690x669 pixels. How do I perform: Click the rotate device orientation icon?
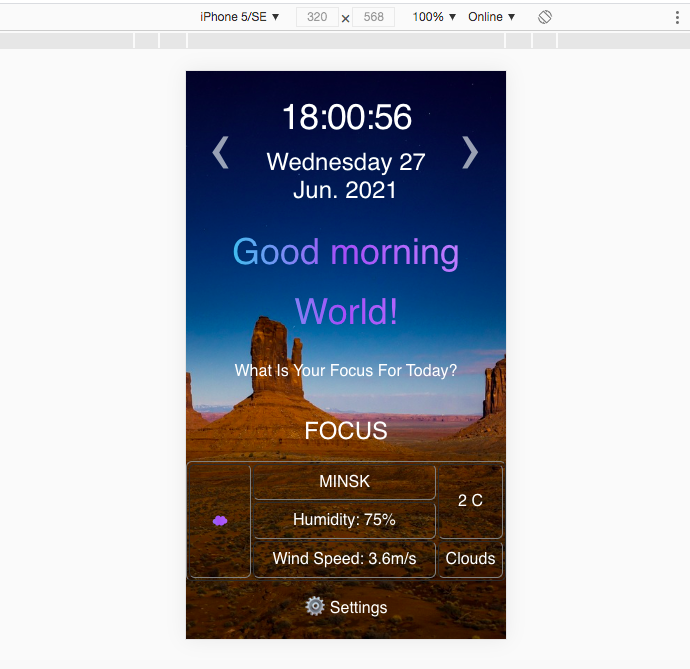coord(545,17)
